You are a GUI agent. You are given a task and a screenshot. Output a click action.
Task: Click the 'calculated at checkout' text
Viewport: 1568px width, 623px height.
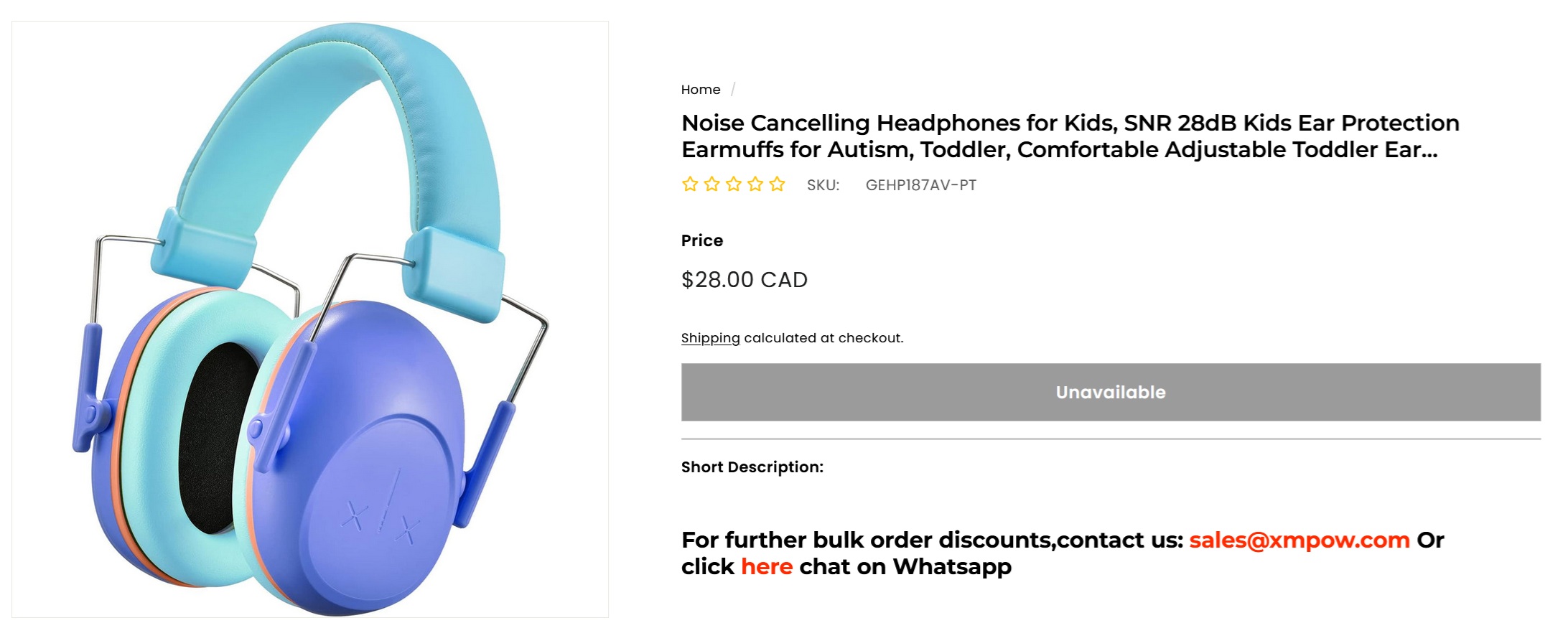click(823, 338)
